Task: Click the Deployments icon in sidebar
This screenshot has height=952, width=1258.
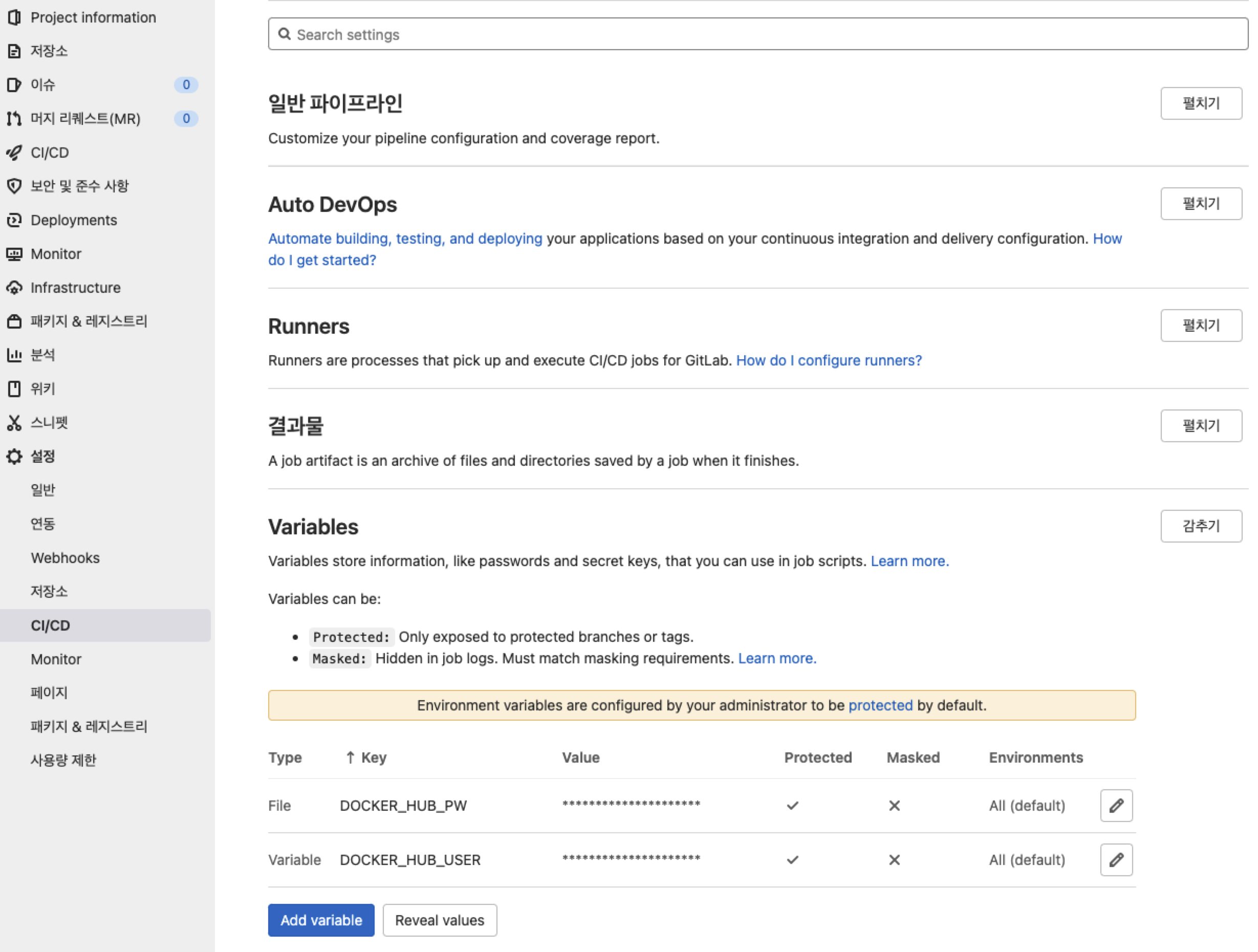Action: pos(14,220)
